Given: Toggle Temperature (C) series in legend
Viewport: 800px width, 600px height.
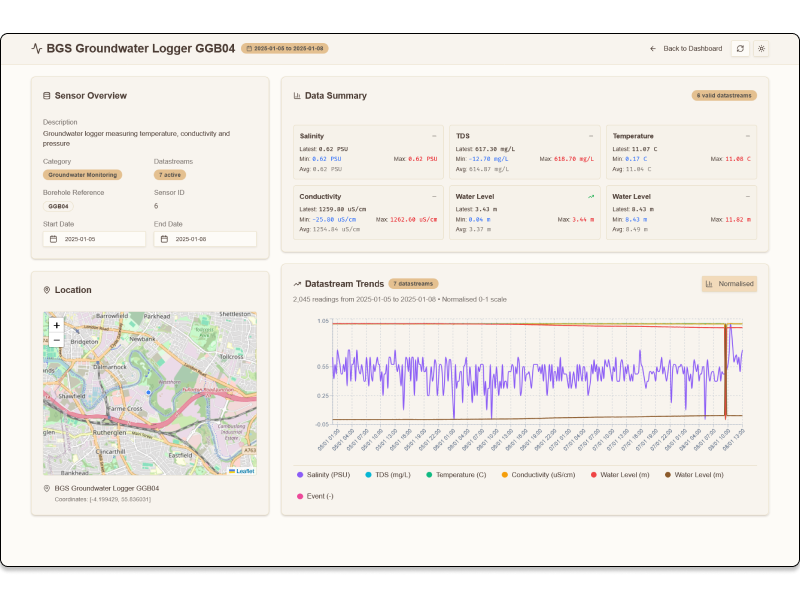Looking at the screenshot, I should click(456, 474).
